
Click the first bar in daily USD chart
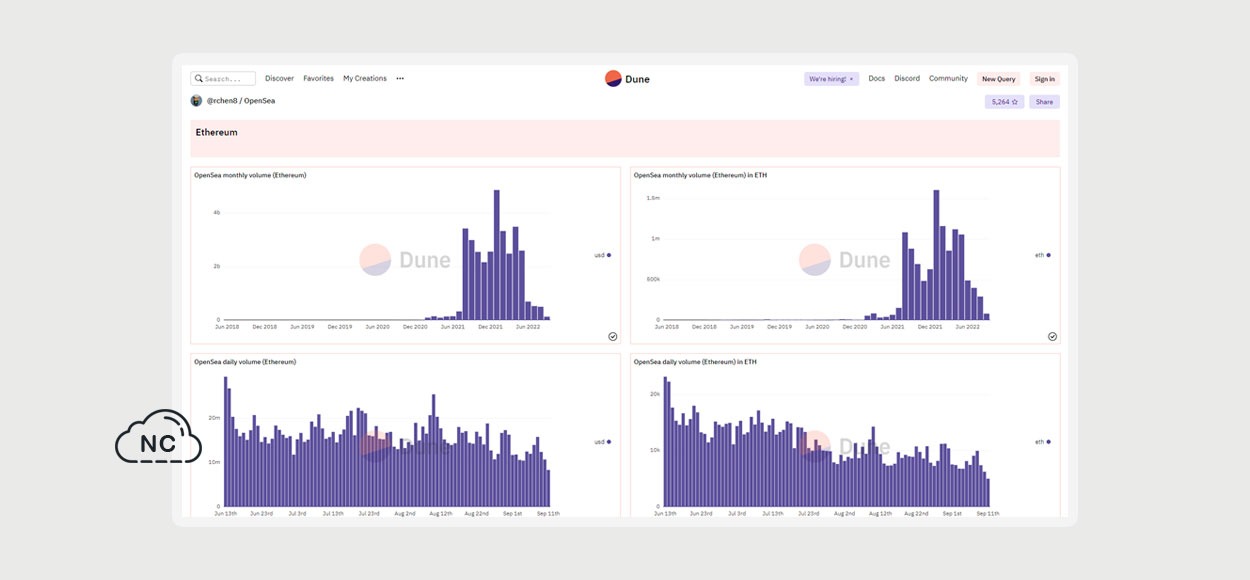point(226,441)
